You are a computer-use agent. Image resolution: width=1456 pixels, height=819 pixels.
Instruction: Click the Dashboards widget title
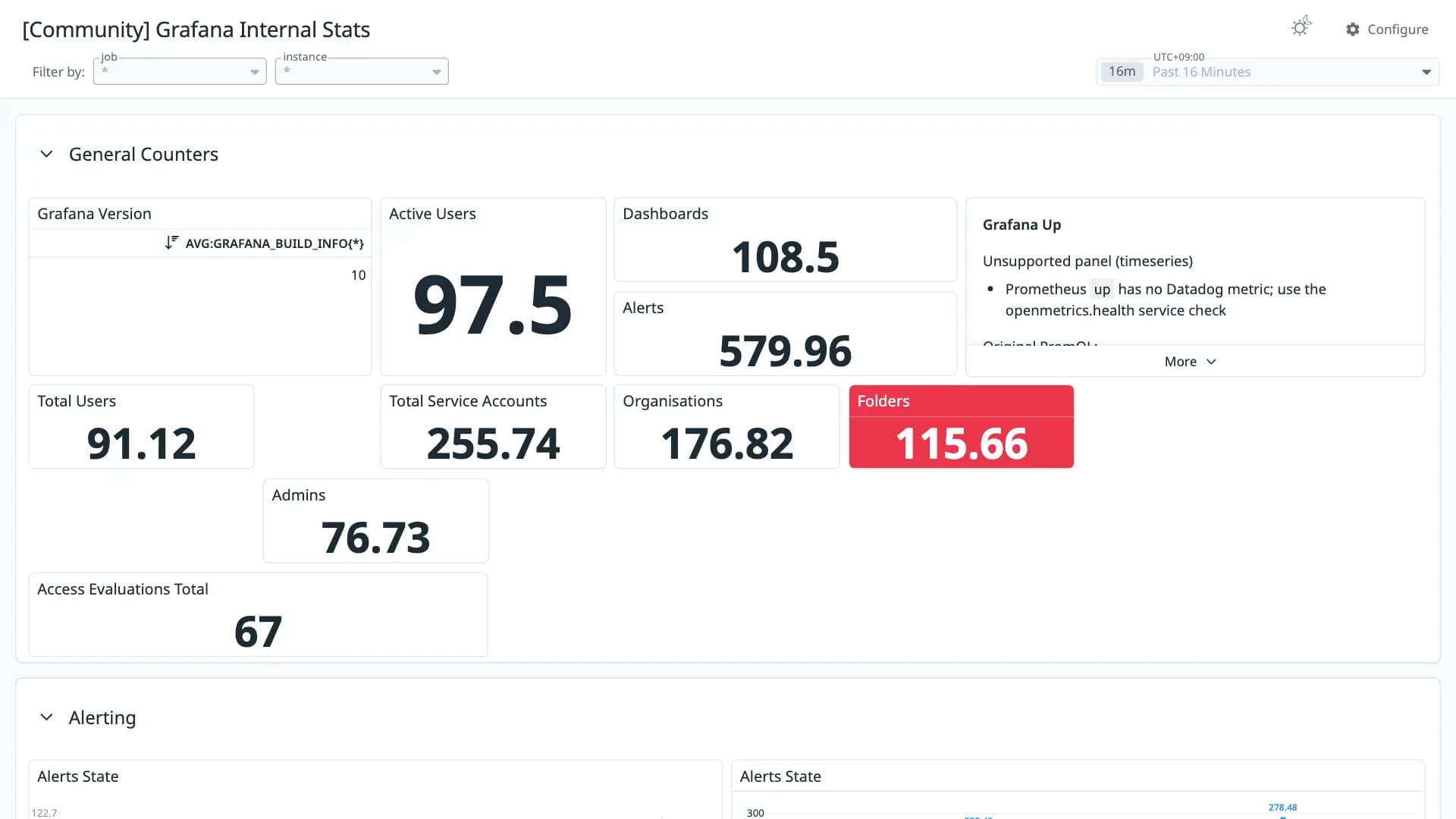click(x=665, y=214)
